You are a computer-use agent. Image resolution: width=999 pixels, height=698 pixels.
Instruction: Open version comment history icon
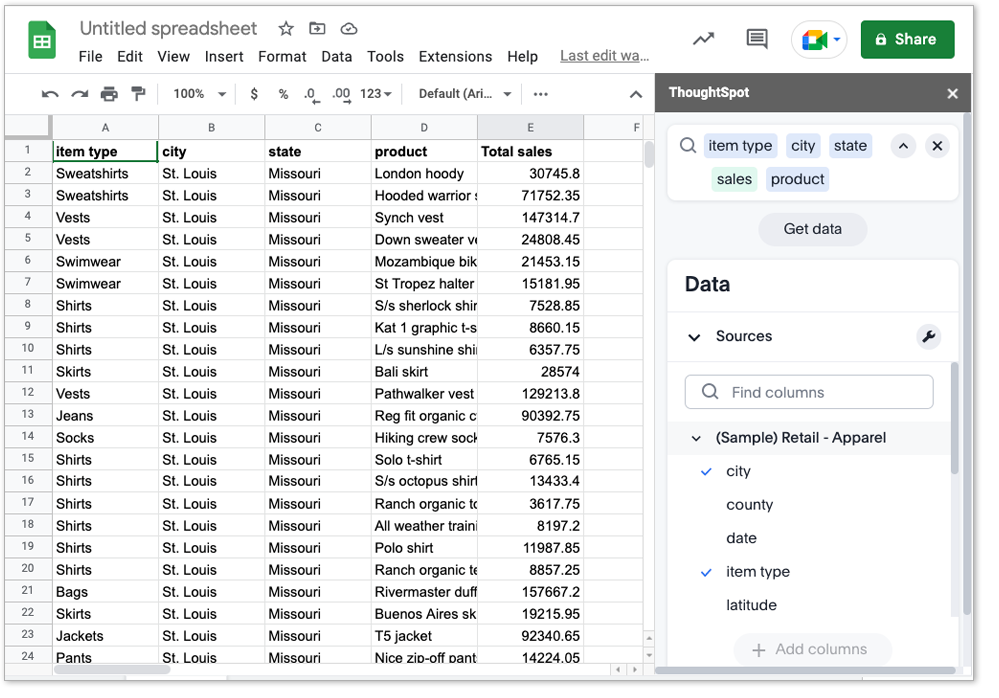pyautogui.click(x=756, y=38)
